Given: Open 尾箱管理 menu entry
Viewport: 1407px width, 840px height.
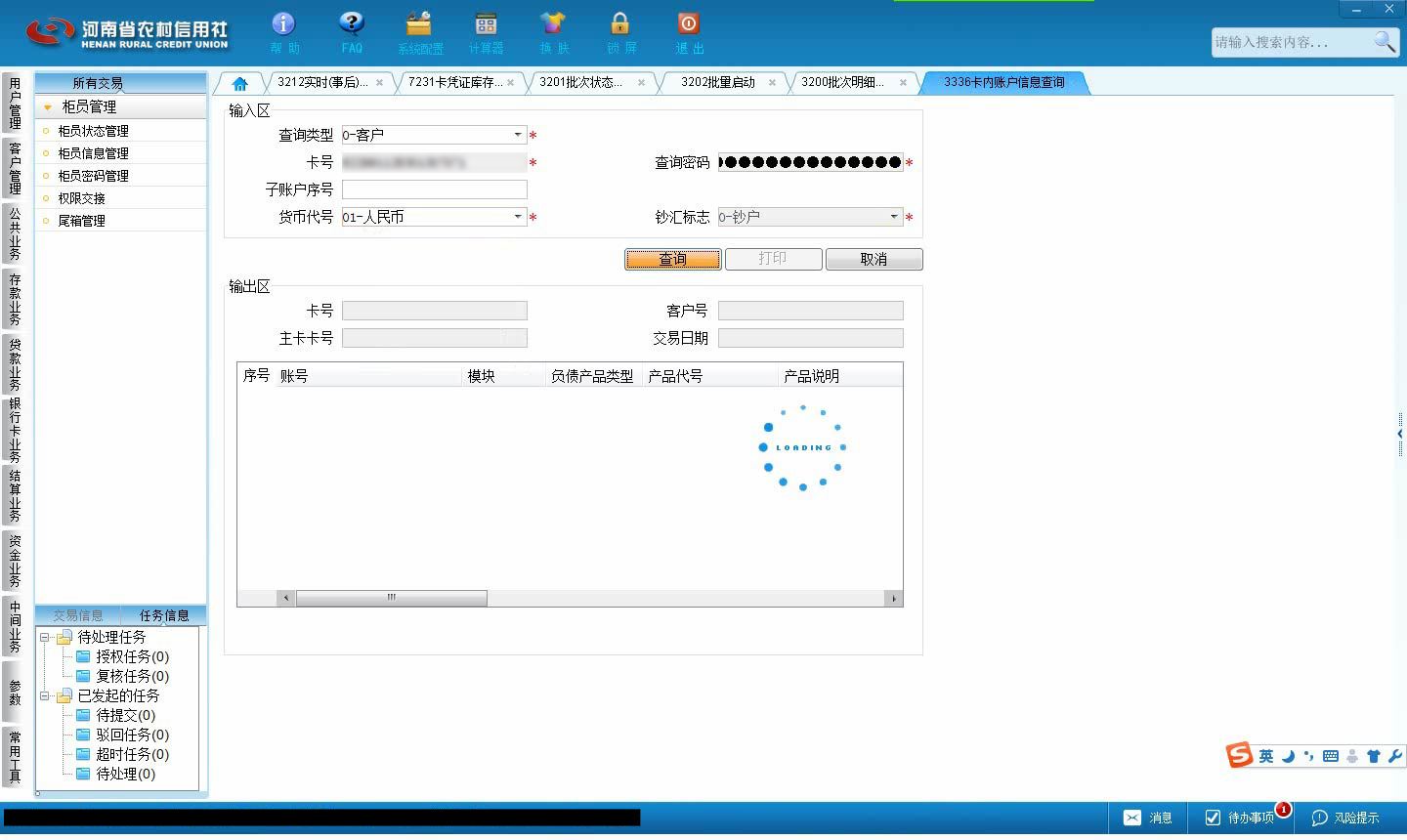Looking at the screenshot, I should 81,221.
